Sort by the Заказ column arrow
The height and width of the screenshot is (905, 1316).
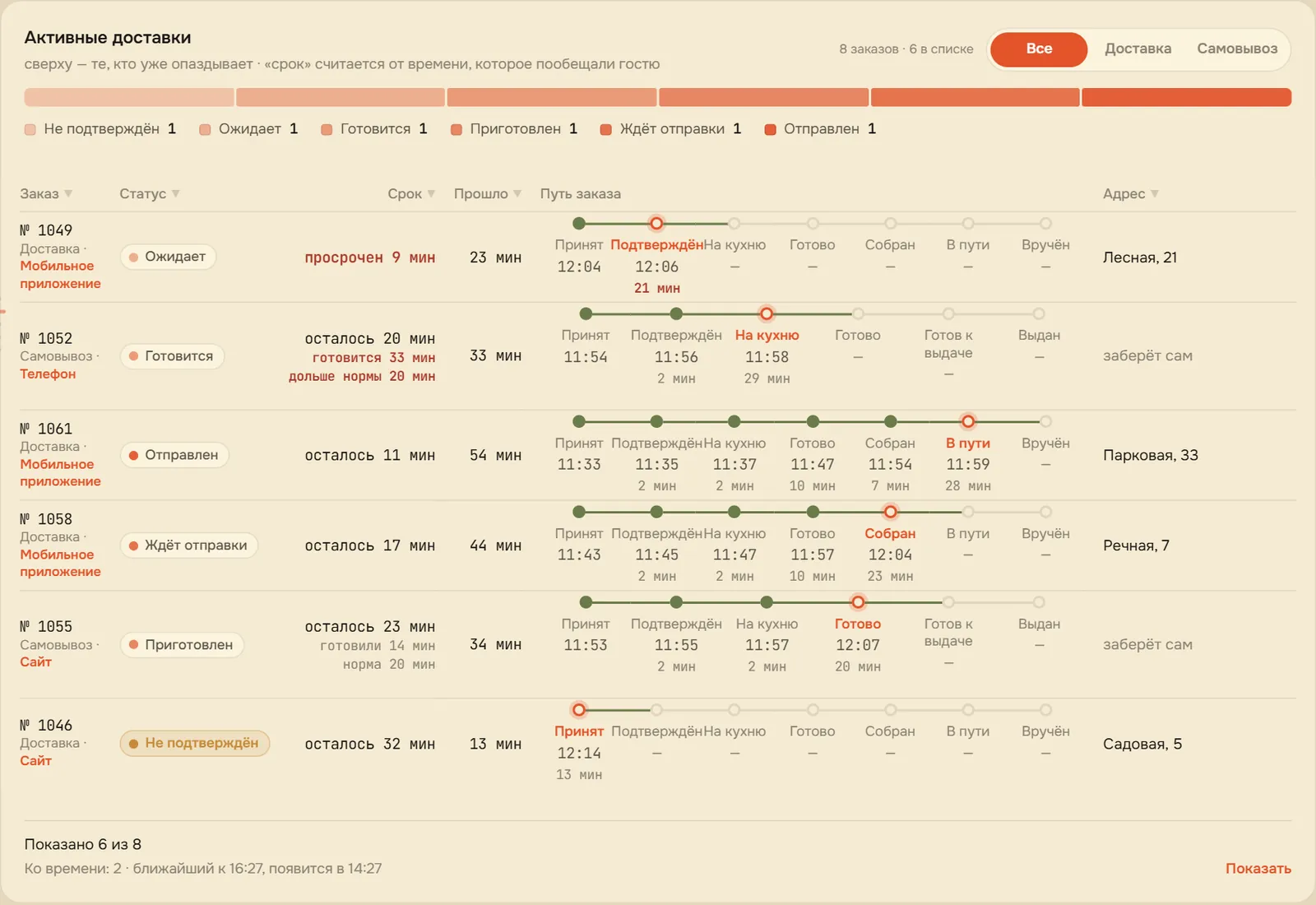click(68, 193)
